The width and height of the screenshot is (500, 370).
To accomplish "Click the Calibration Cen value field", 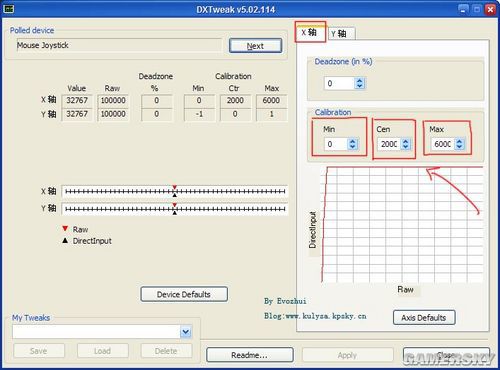I will click(x=389, y=144).
